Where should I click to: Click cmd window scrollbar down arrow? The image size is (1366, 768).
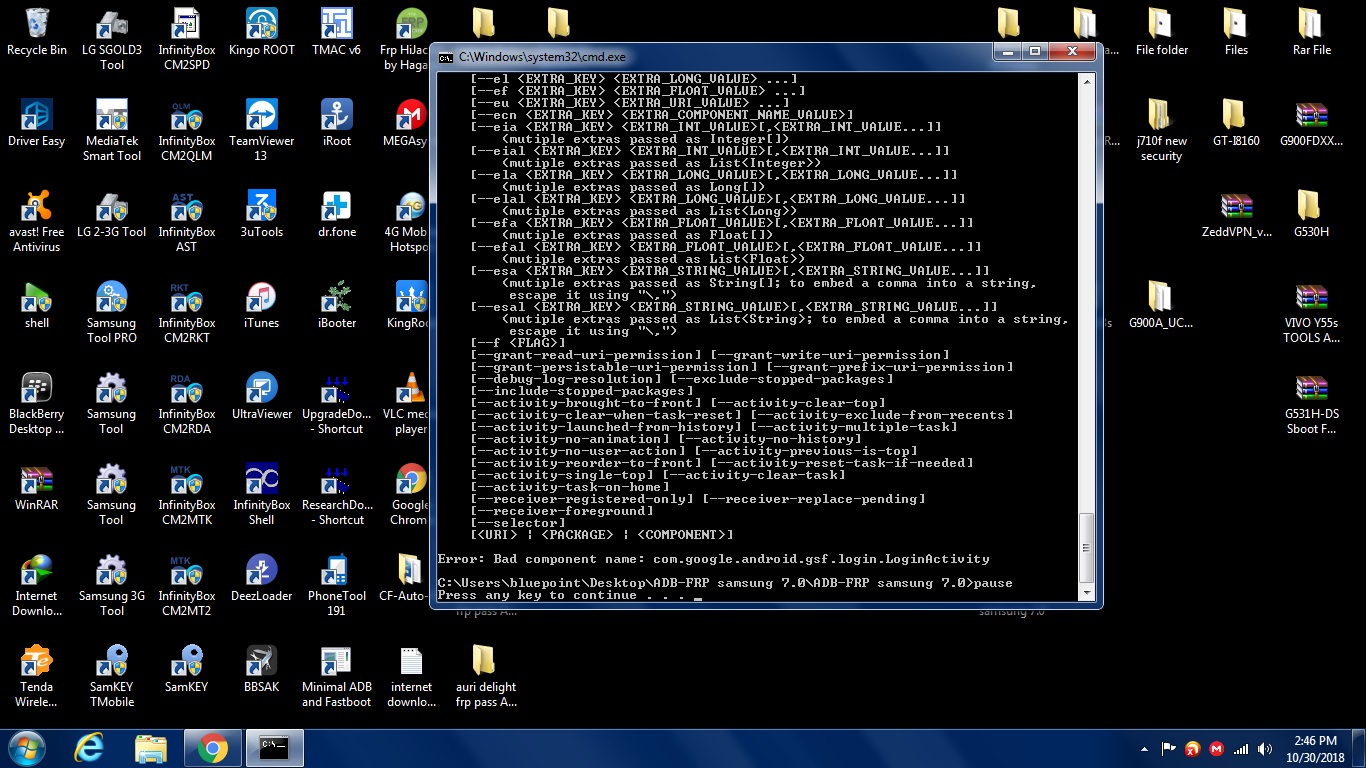coord(1087,592)
